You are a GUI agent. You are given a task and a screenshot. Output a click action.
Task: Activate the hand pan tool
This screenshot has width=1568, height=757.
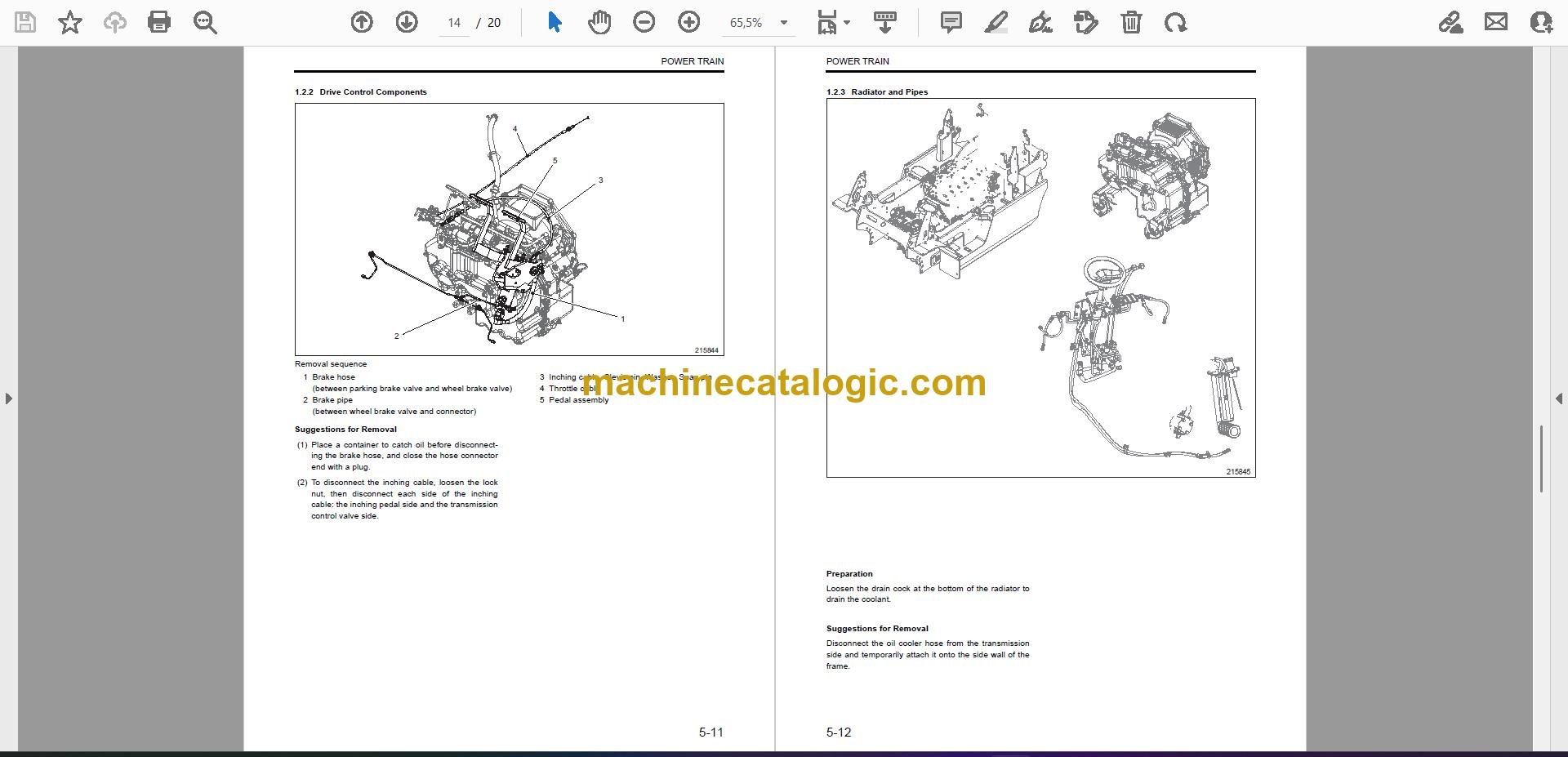point(599,22)
